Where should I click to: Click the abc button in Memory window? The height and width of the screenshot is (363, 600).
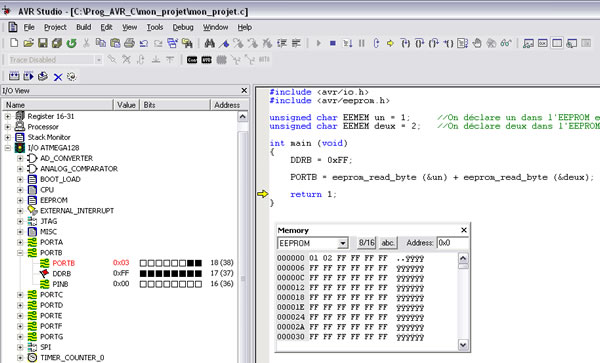pyautogui.click(x=388, y=243)
